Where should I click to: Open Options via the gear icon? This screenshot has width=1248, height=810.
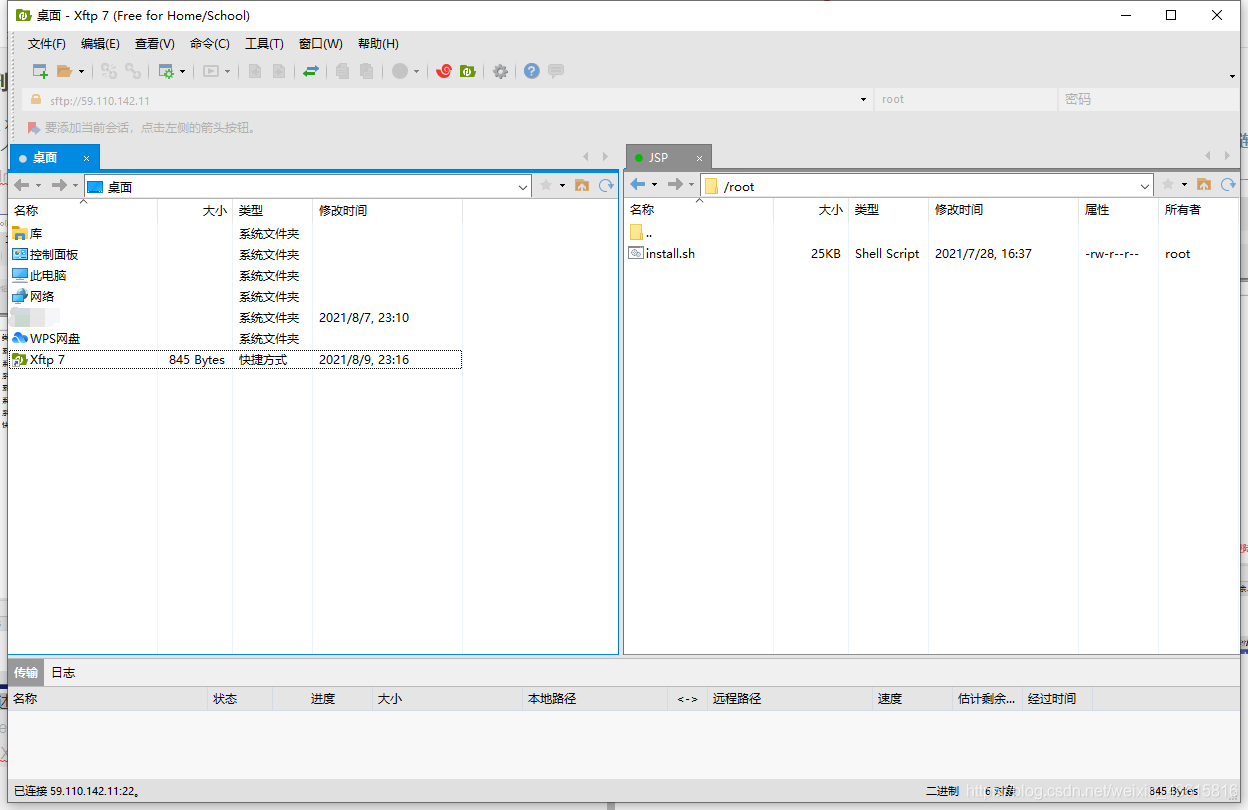(500, 71)
